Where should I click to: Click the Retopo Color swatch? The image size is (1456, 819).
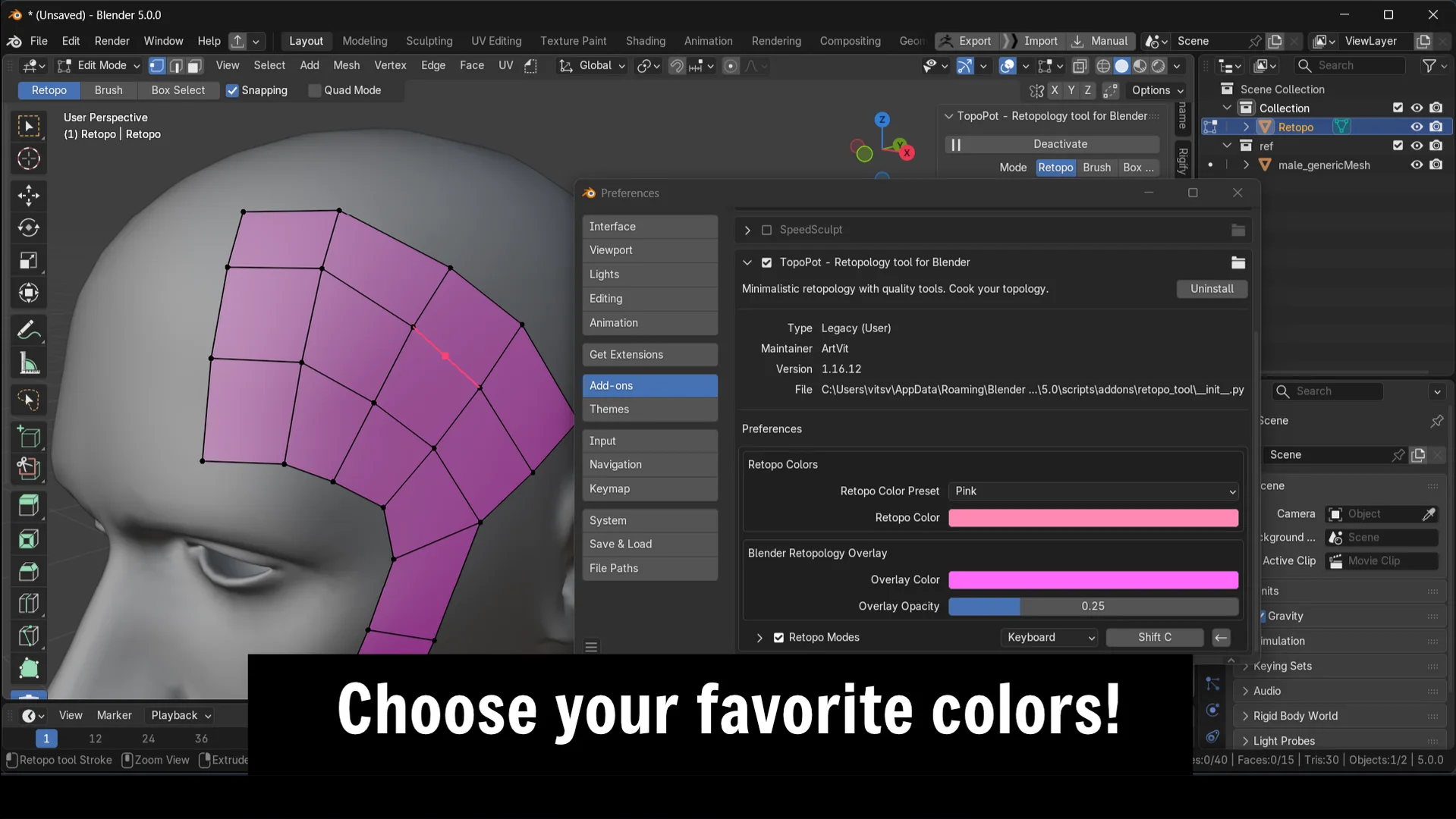[1093, 518]
